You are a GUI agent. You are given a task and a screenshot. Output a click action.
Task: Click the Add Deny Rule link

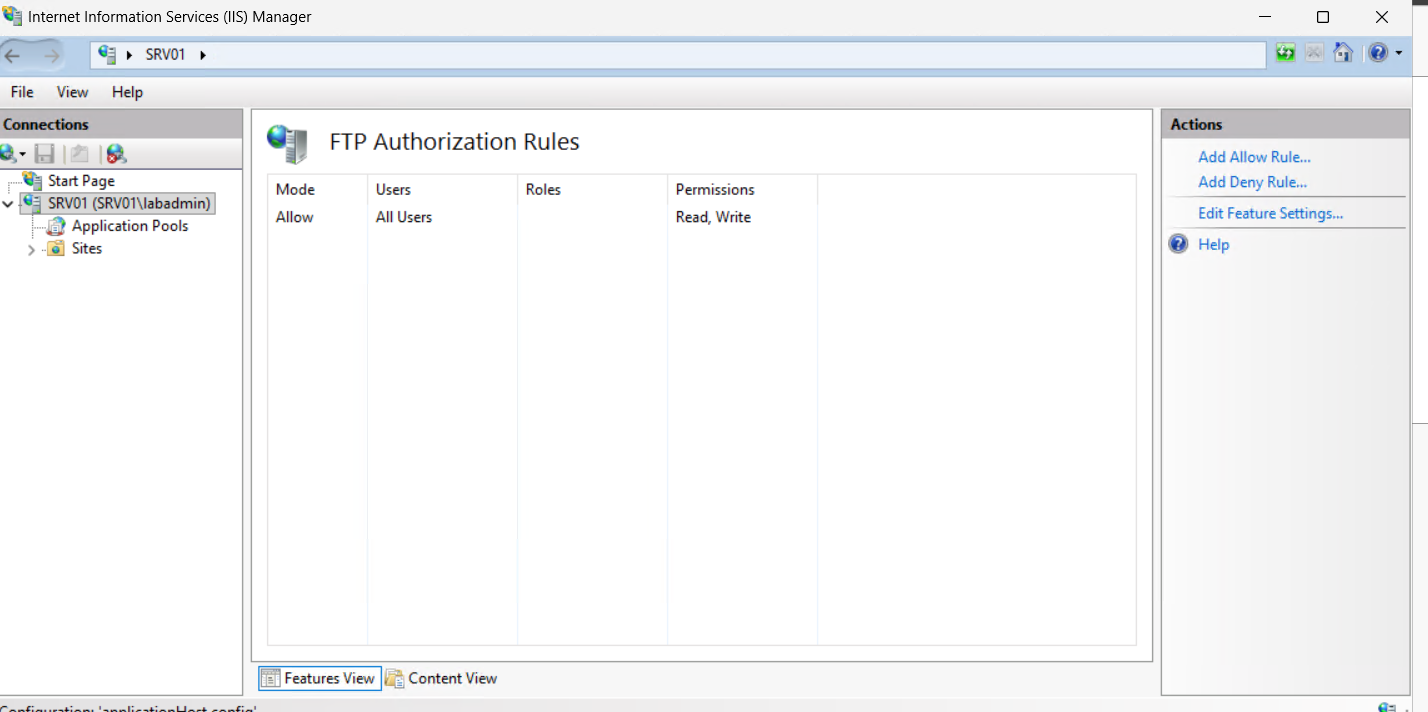click(1252, 182)
